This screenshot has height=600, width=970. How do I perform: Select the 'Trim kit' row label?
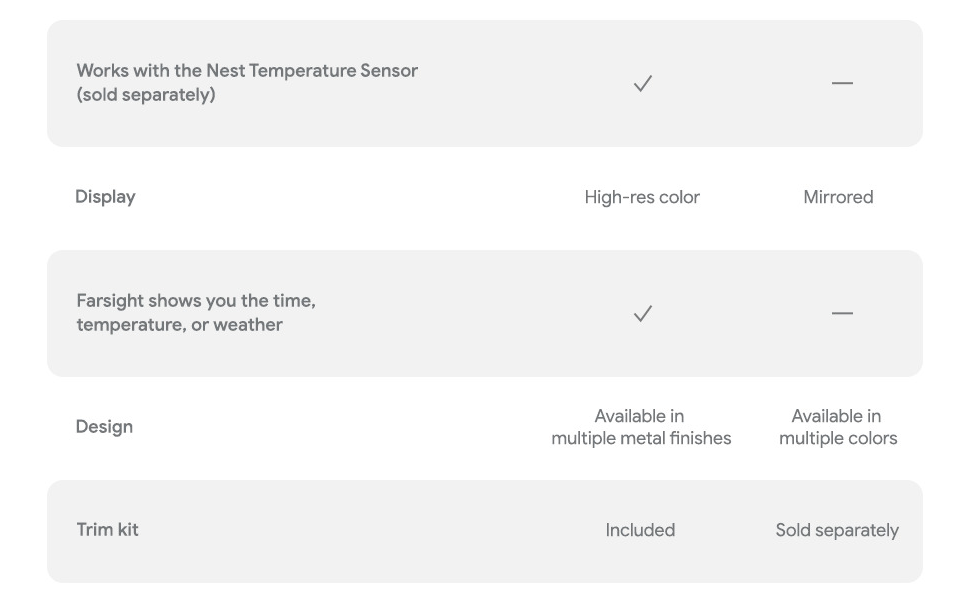coord(107,530)
